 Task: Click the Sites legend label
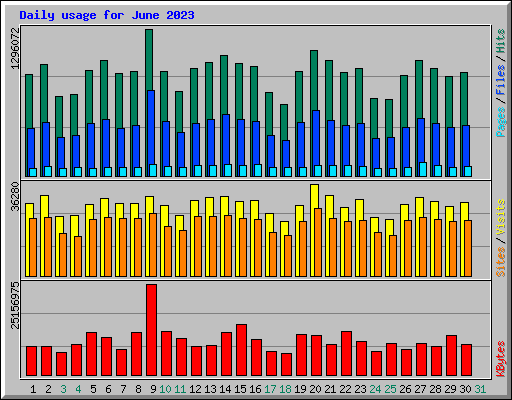[500, 262]
